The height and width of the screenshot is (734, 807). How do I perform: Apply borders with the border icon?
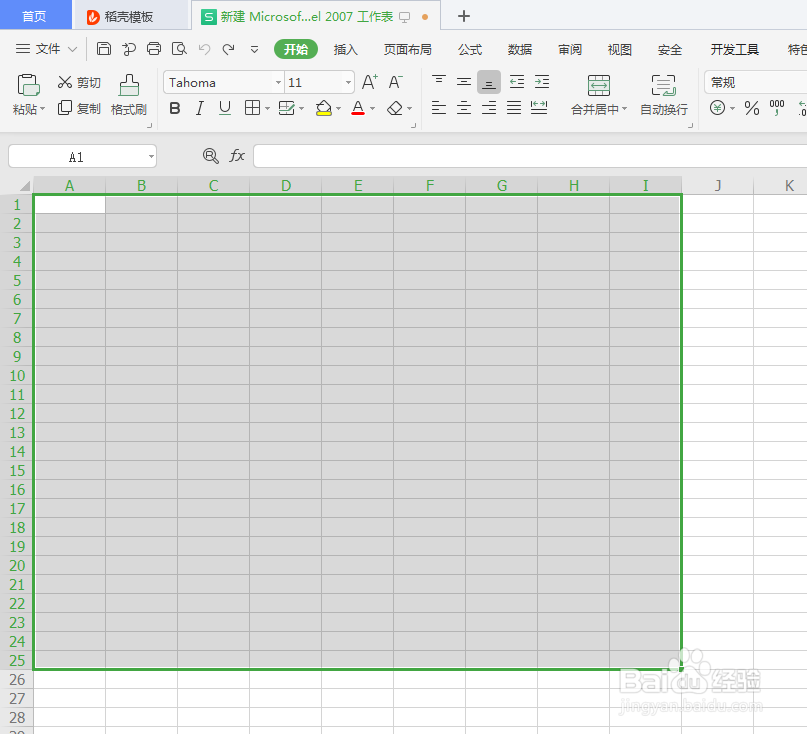click(252, 108)
